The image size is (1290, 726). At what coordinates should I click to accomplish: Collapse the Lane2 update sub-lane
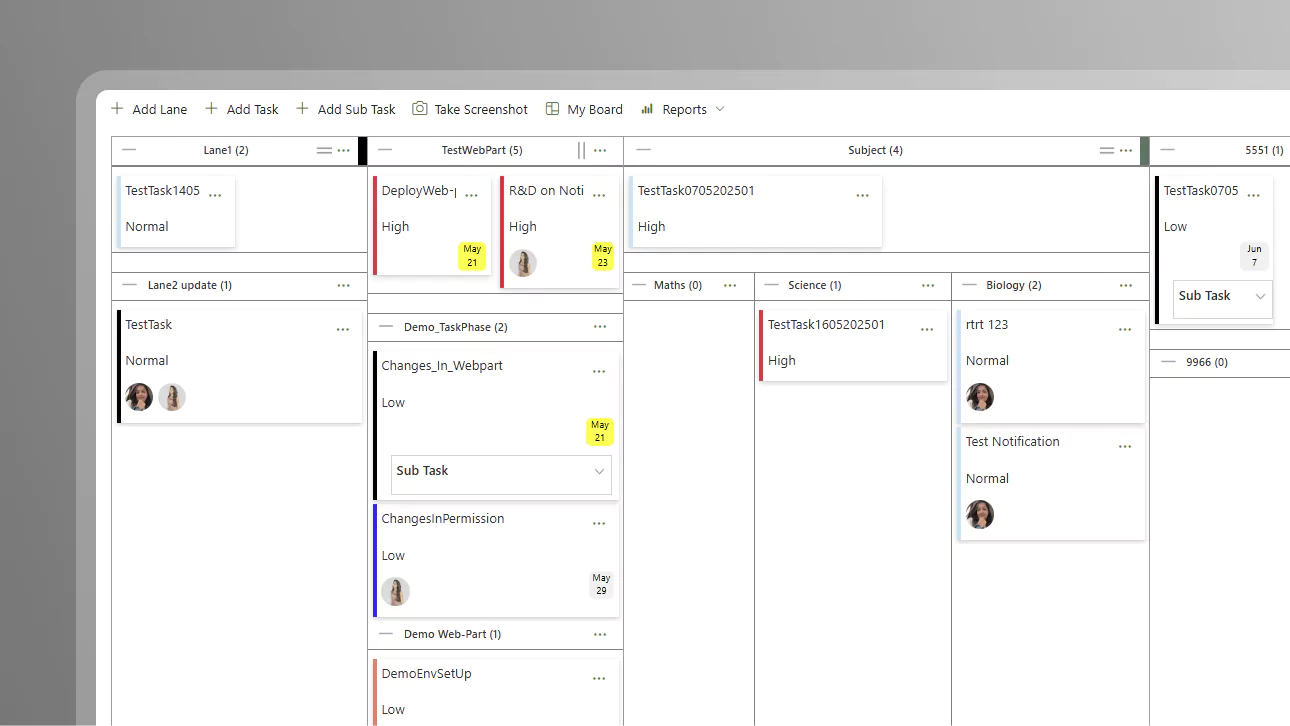(x=129, y=285)
